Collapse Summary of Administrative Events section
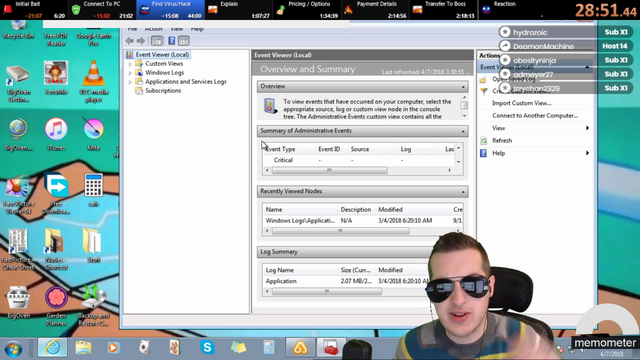640x360 pixels. [x=463, y=131]
